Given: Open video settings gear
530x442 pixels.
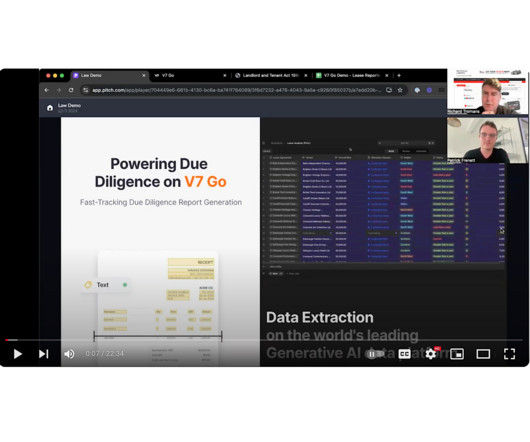Looking at the screenshot, I should tap(431, 354).
